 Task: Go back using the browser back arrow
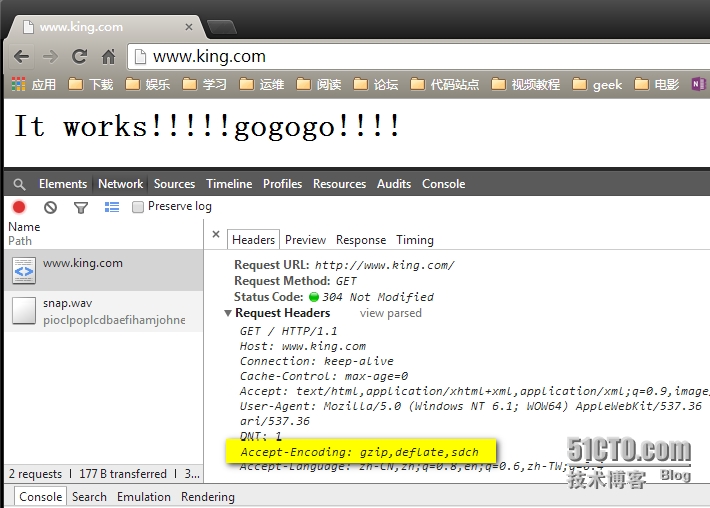22,57
